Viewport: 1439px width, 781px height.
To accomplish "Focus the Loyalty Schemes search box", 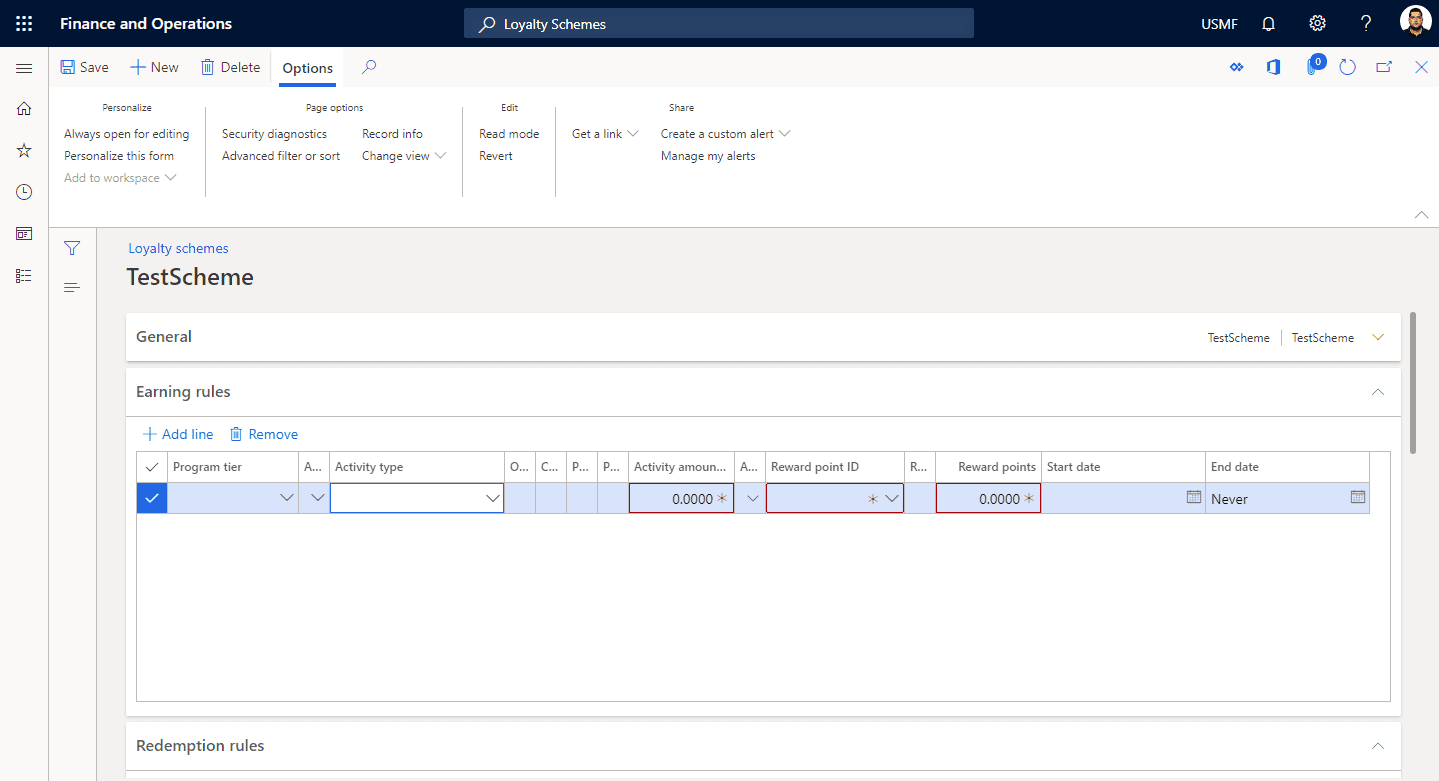I will (x=719, y=24).
